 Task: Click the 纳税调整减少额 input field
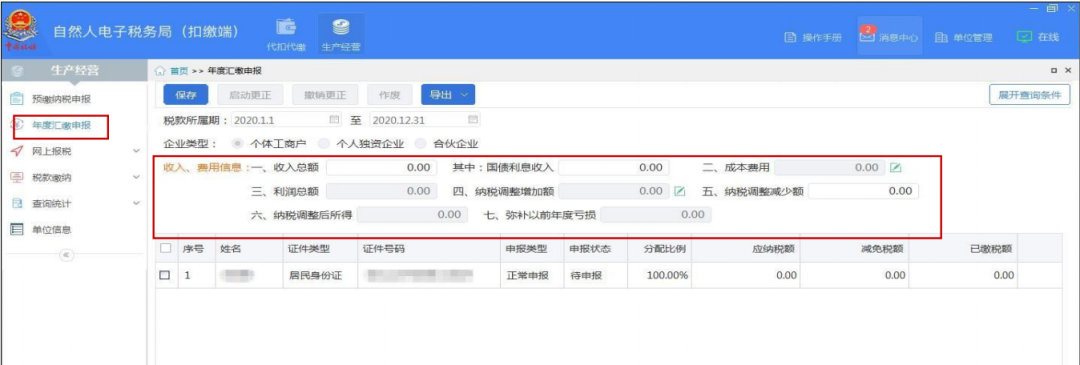864,191
